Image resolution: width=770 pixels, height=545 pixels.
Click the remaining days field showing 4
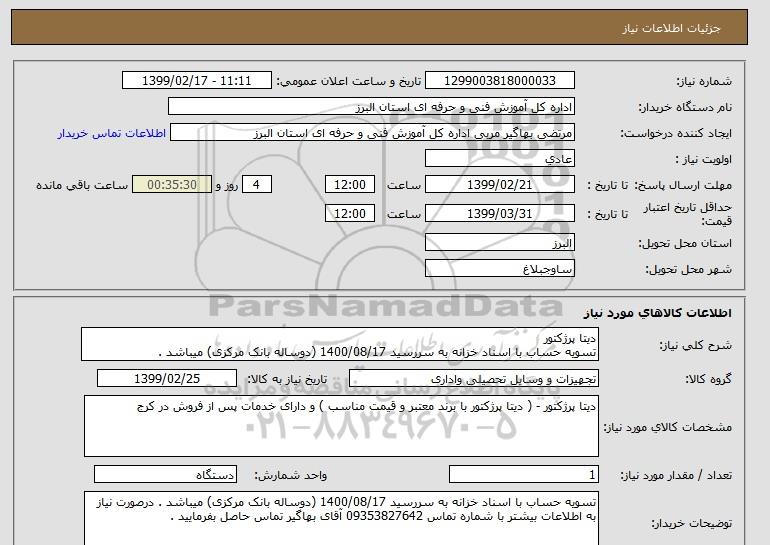point(256,185)
